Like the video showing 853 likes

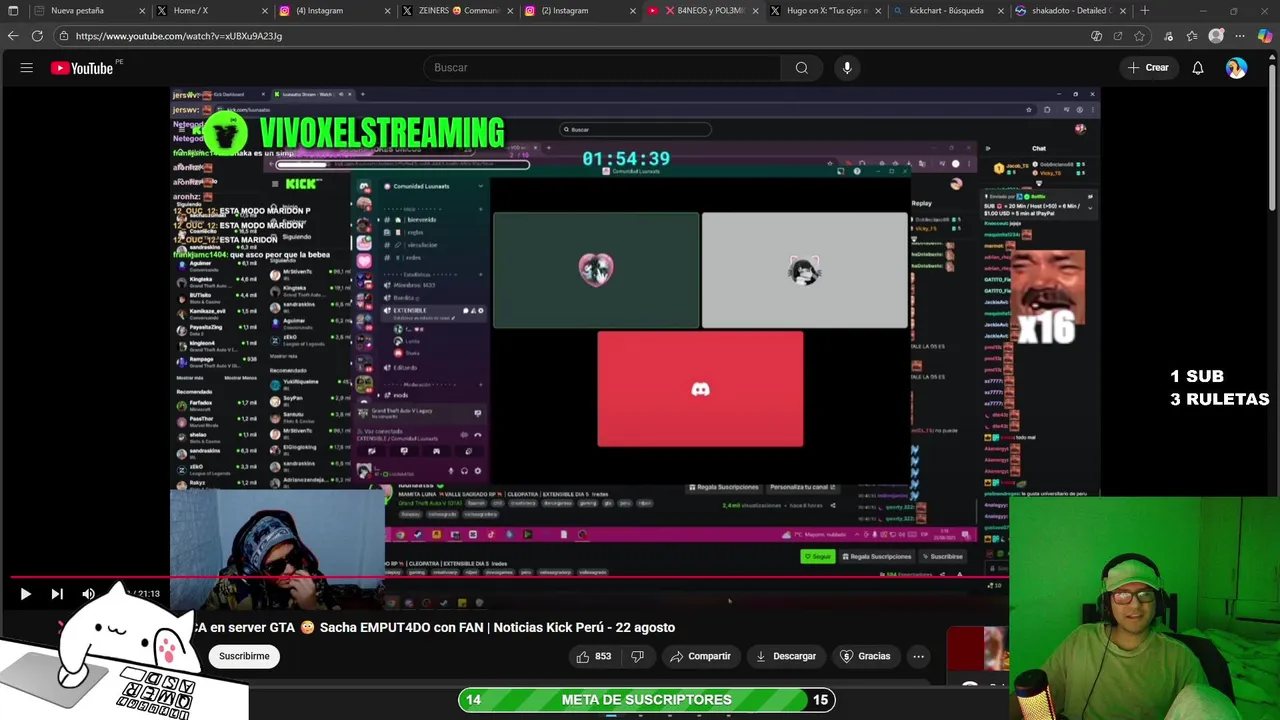[x=594, y=656]
